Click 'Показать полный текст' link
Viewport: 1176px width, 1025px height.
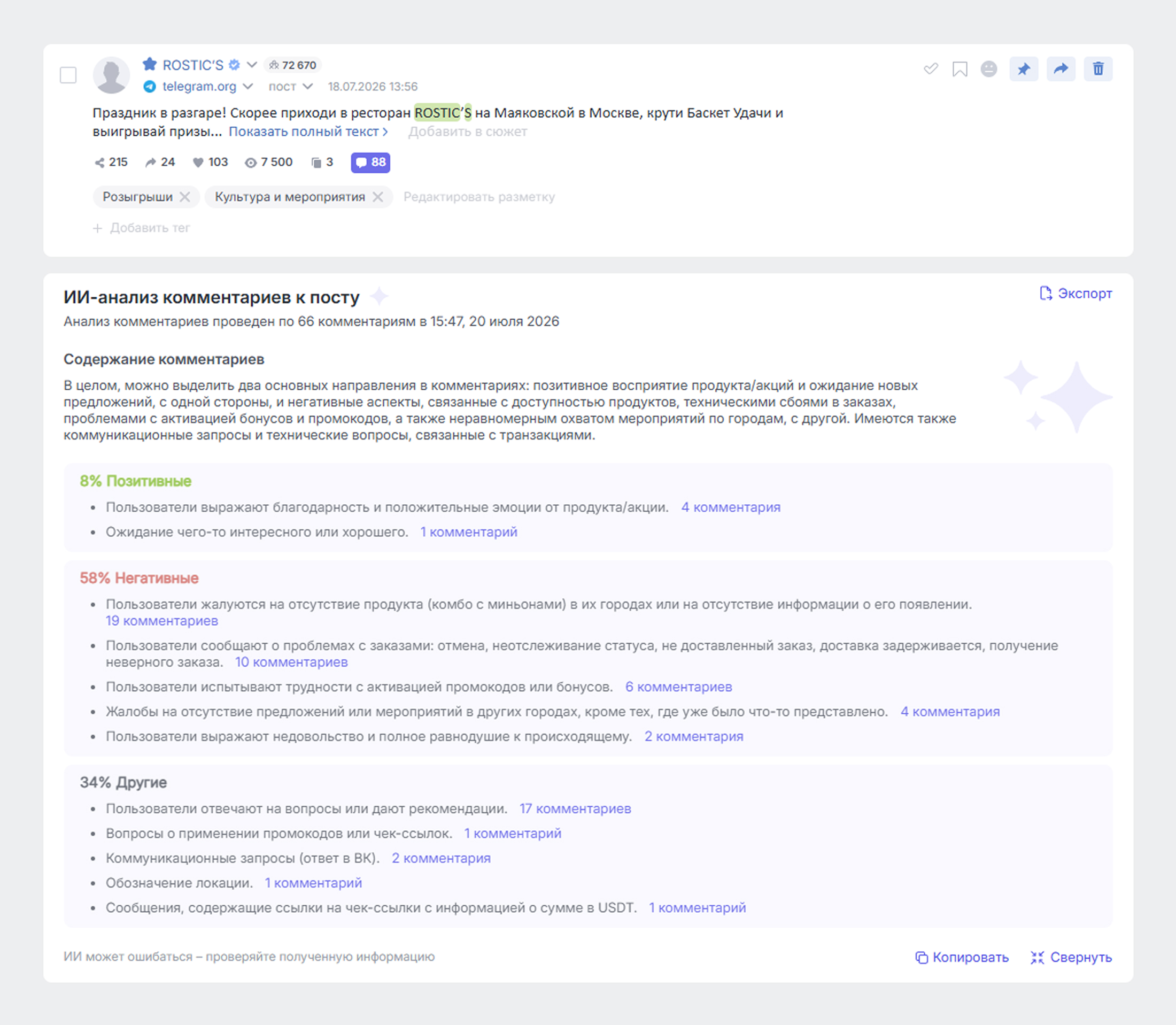pyautogui.click(x=309, y=132)
